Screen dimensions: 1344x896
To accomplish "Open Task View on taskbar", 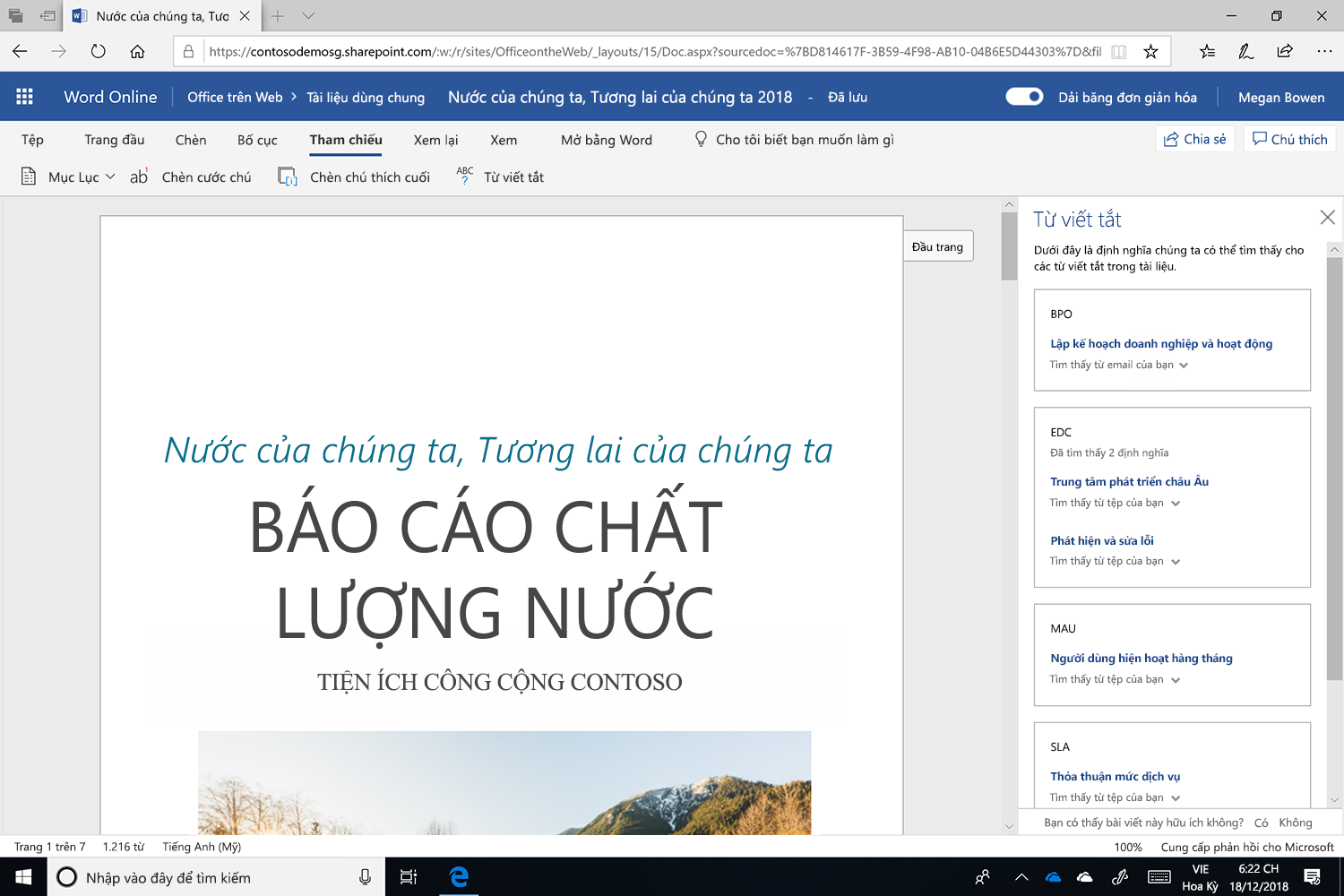I will 409,877.
